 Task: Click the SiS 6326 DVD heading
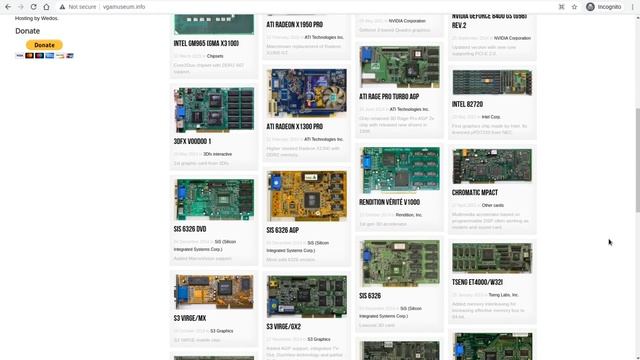pyautogui.click(x=190, y=229)
